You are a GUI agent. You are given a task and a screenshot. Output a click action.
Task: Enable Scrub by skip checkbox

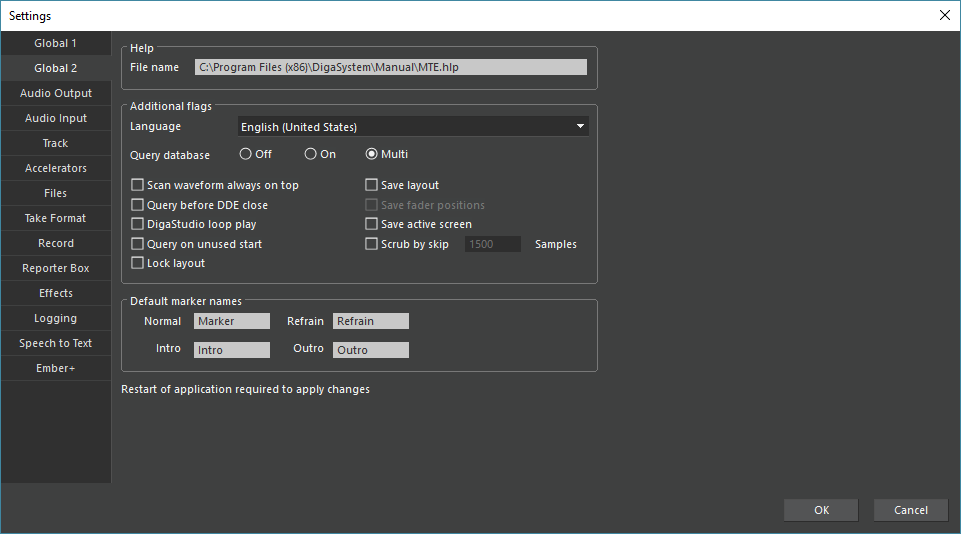(372, 244)
